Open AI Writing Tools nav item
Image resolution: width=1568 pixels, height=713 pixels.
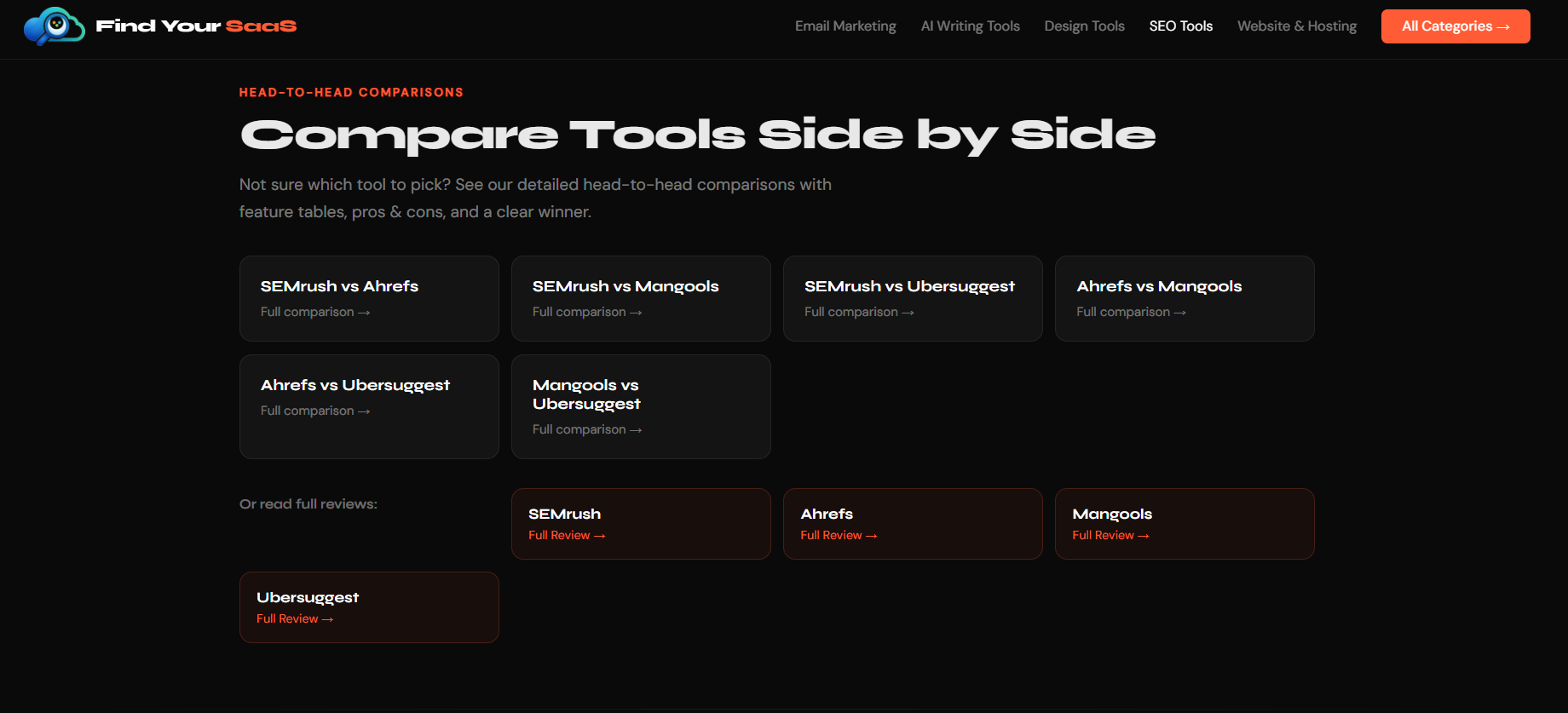click(x=970, y=26)
